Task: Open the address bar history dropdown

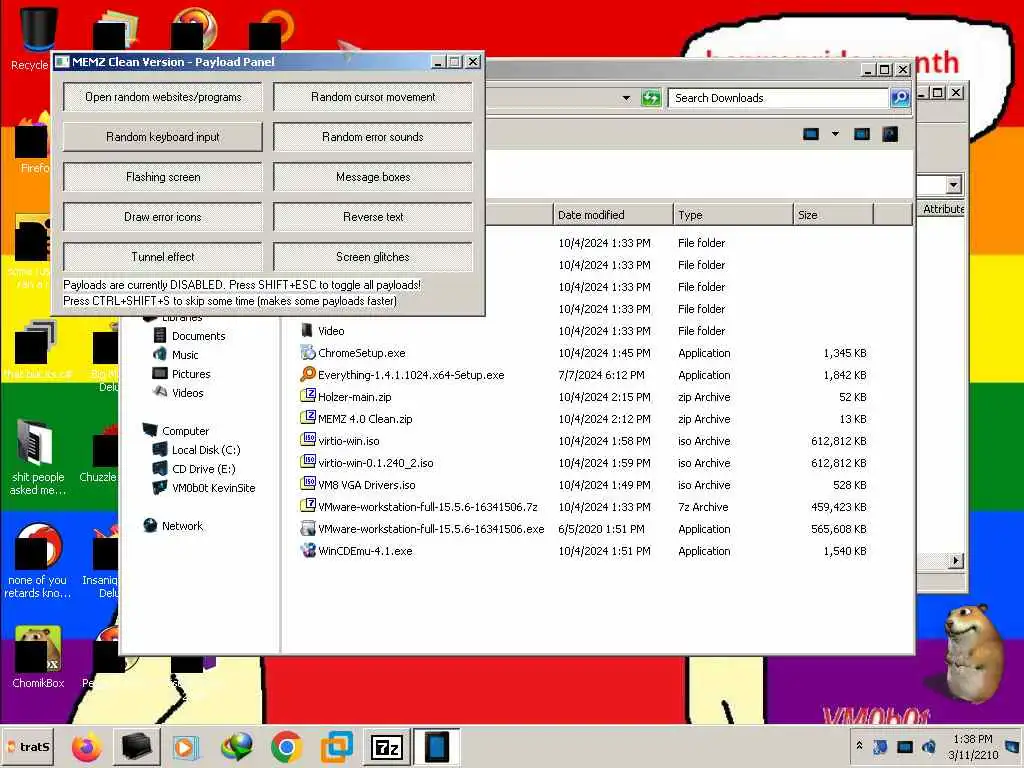Action: coord(626,98)
